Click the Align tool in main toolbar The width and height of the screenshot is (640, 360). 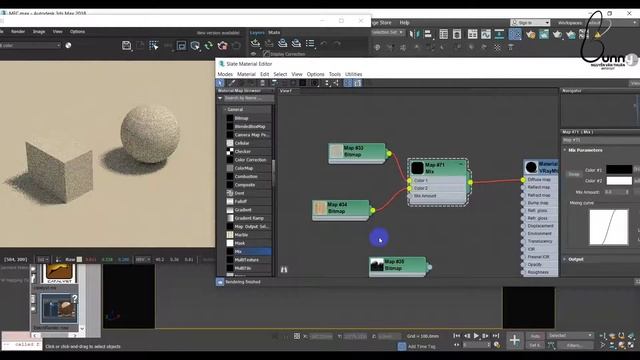coord(428,34)
